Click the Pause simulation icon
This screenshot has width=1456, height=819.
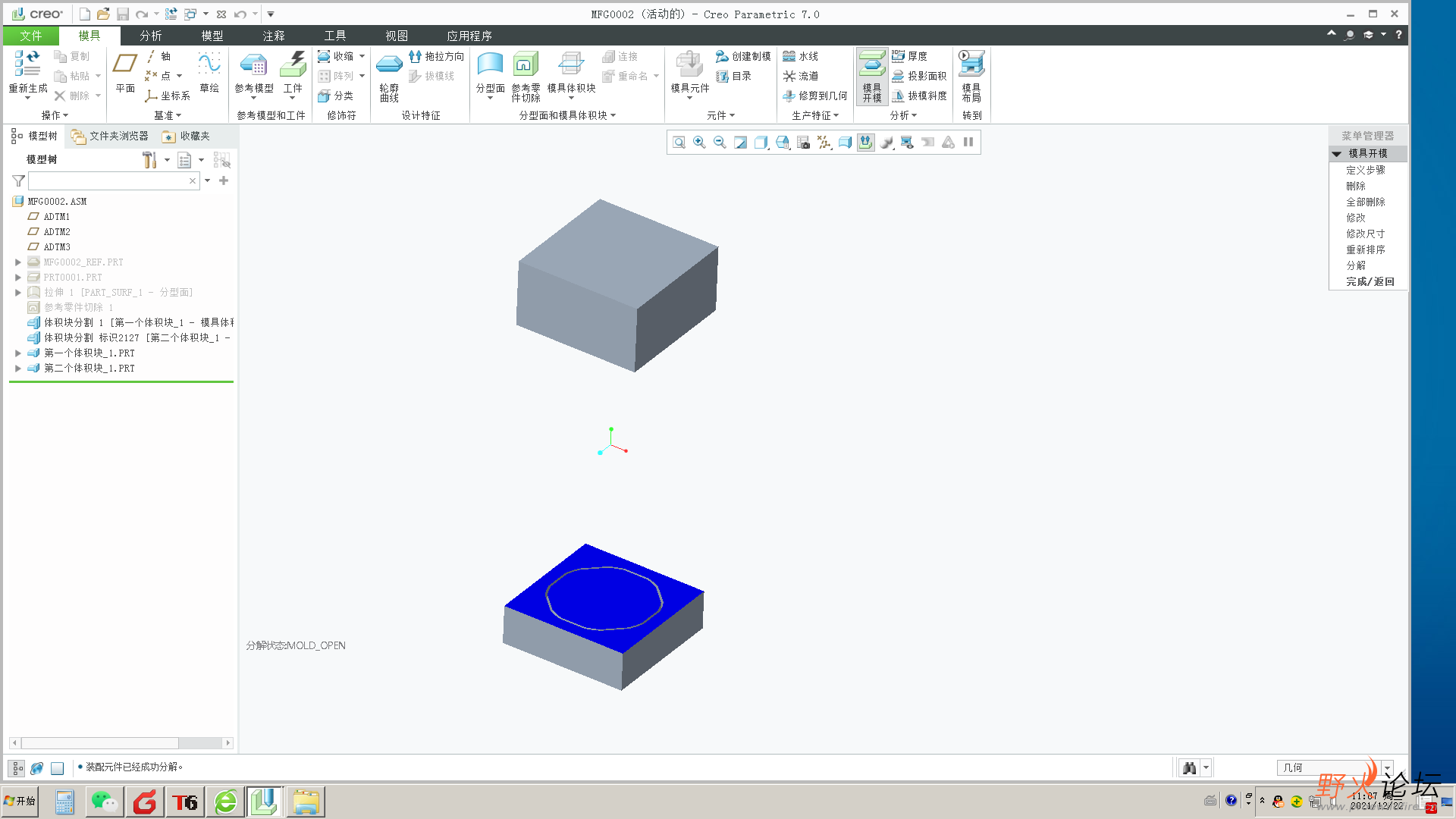point(968,143)
